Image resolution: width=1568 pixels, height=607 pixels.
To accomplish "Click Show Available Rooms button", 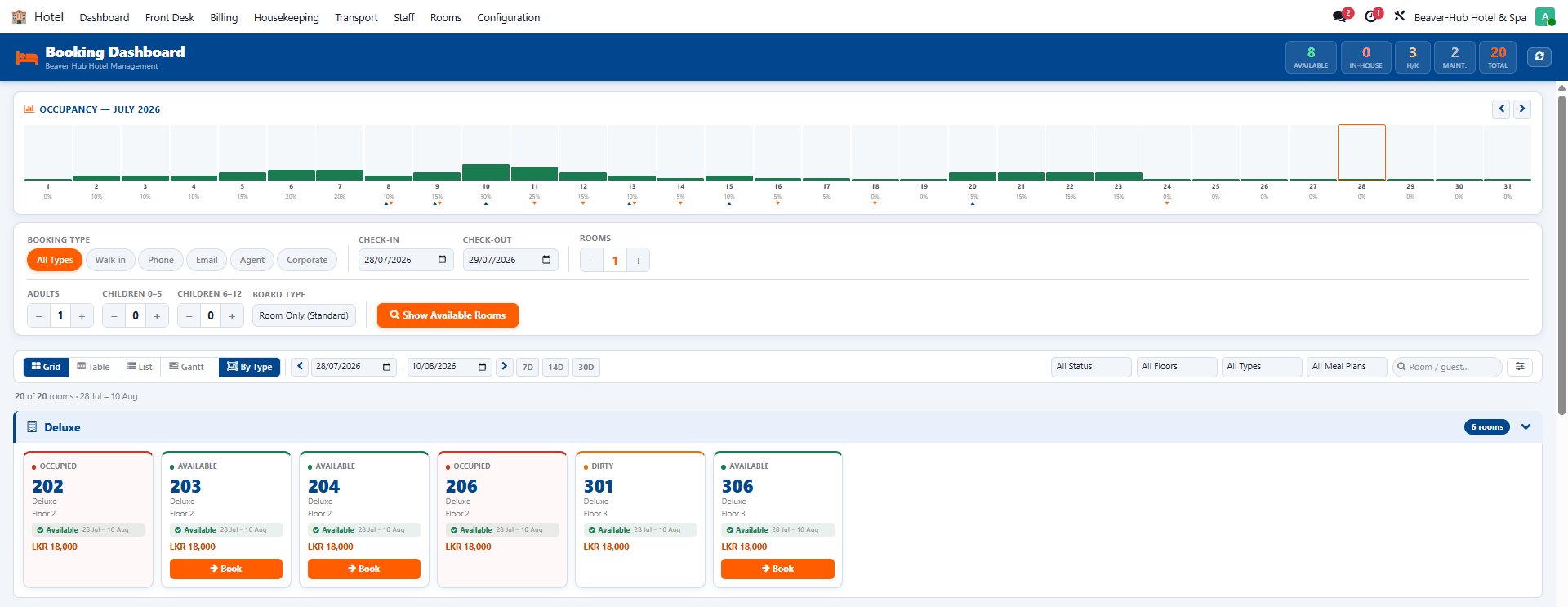I will pyautogui.click(x=448, y=315).
